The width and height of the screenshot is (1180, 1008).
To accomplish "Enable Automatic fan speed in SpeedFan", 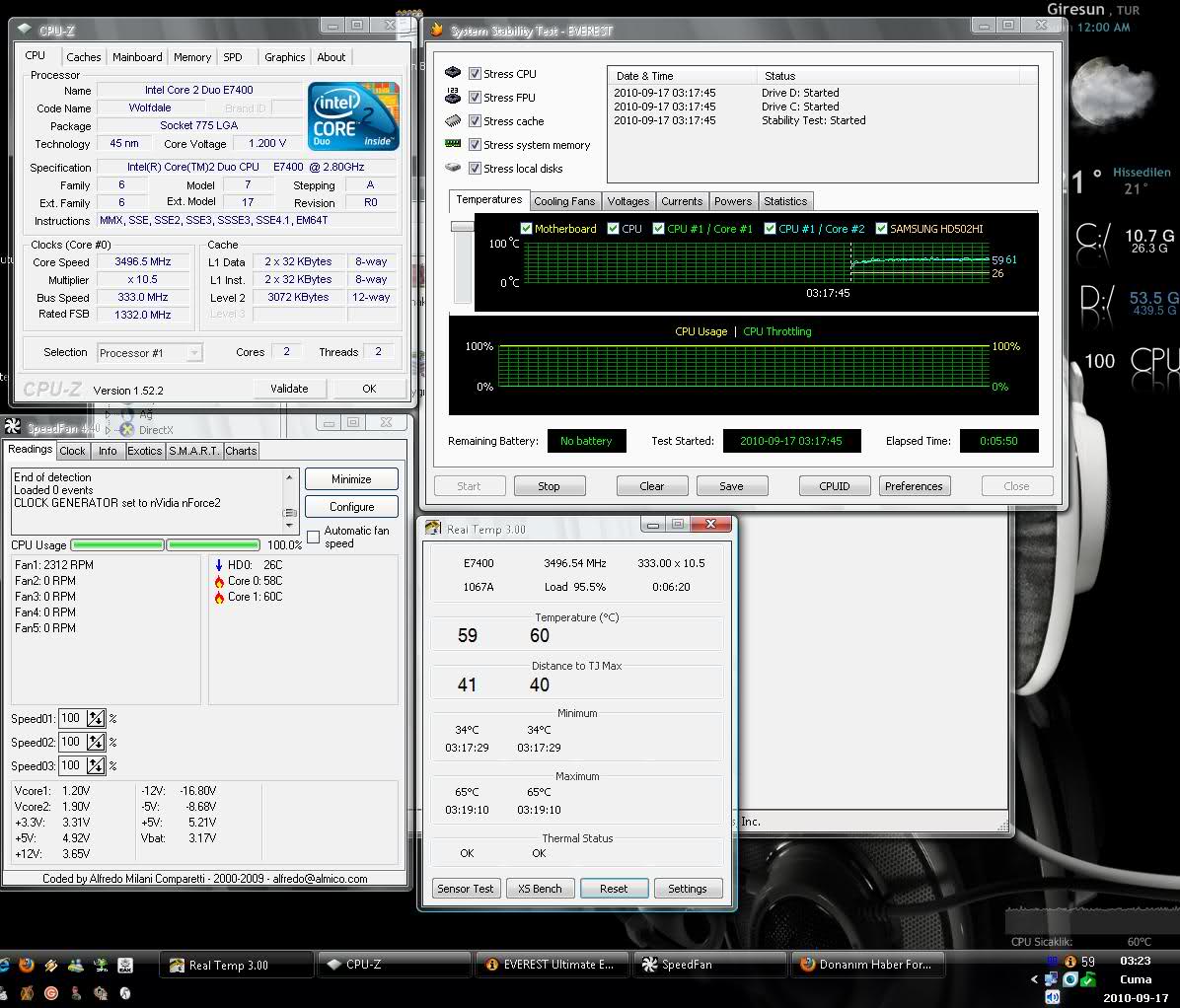I will (x=313, y=537).
